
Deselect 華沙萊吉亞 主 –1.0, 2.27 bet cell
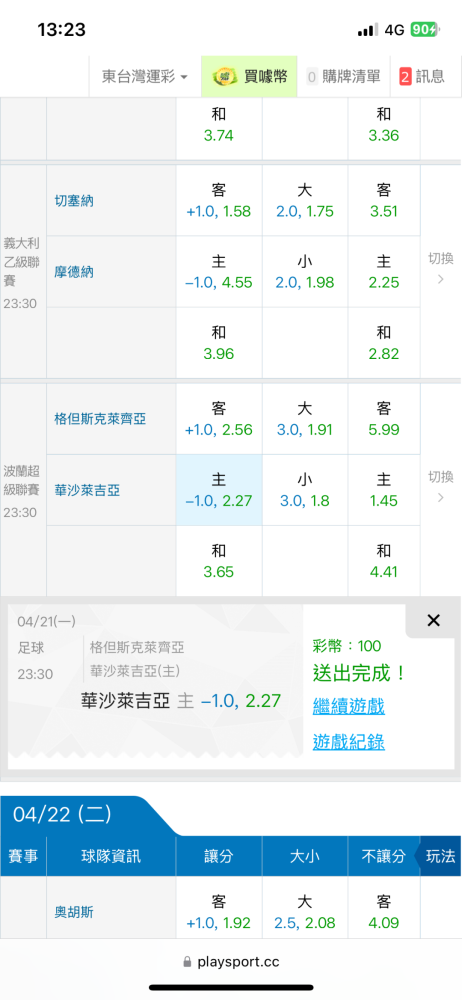[x=219, y=490]
